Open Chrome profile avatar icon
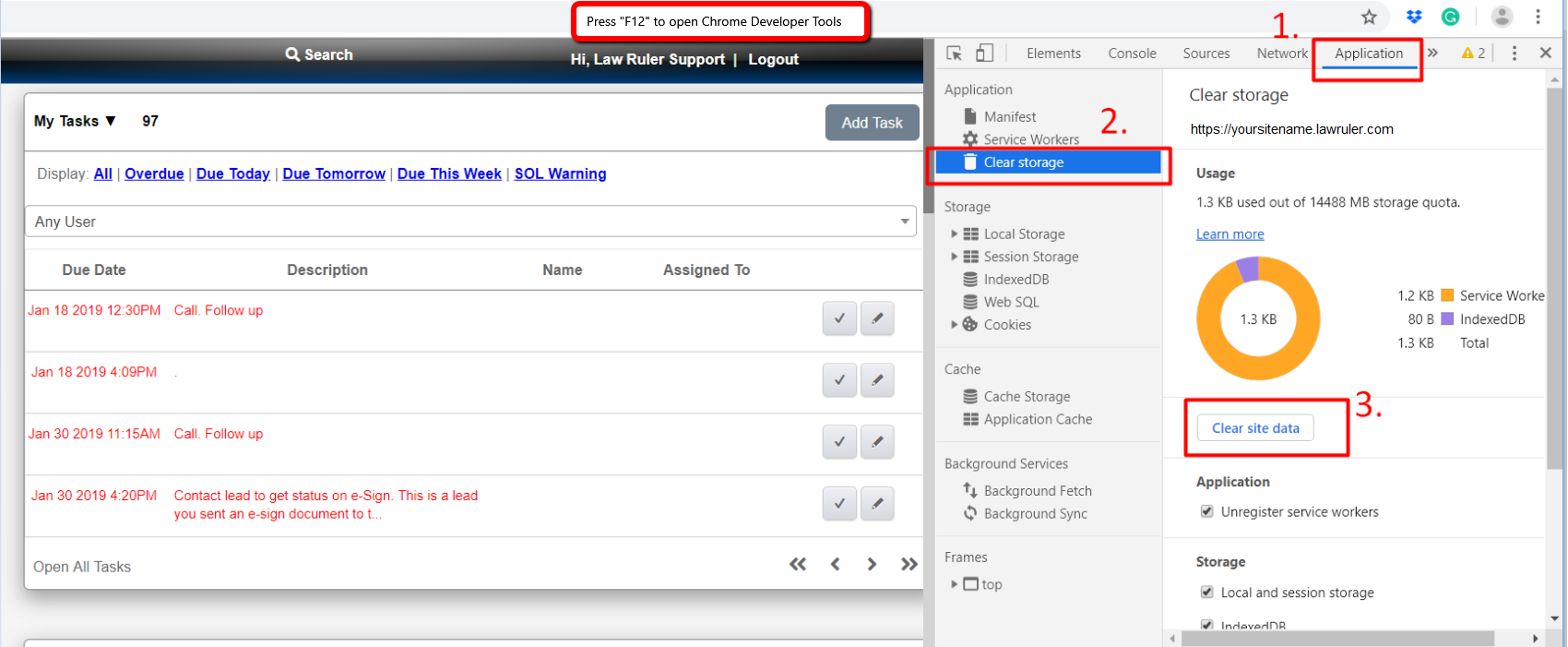Image resolution: width=1568 pixels, height=647 pixels. tap(1503, 17)
